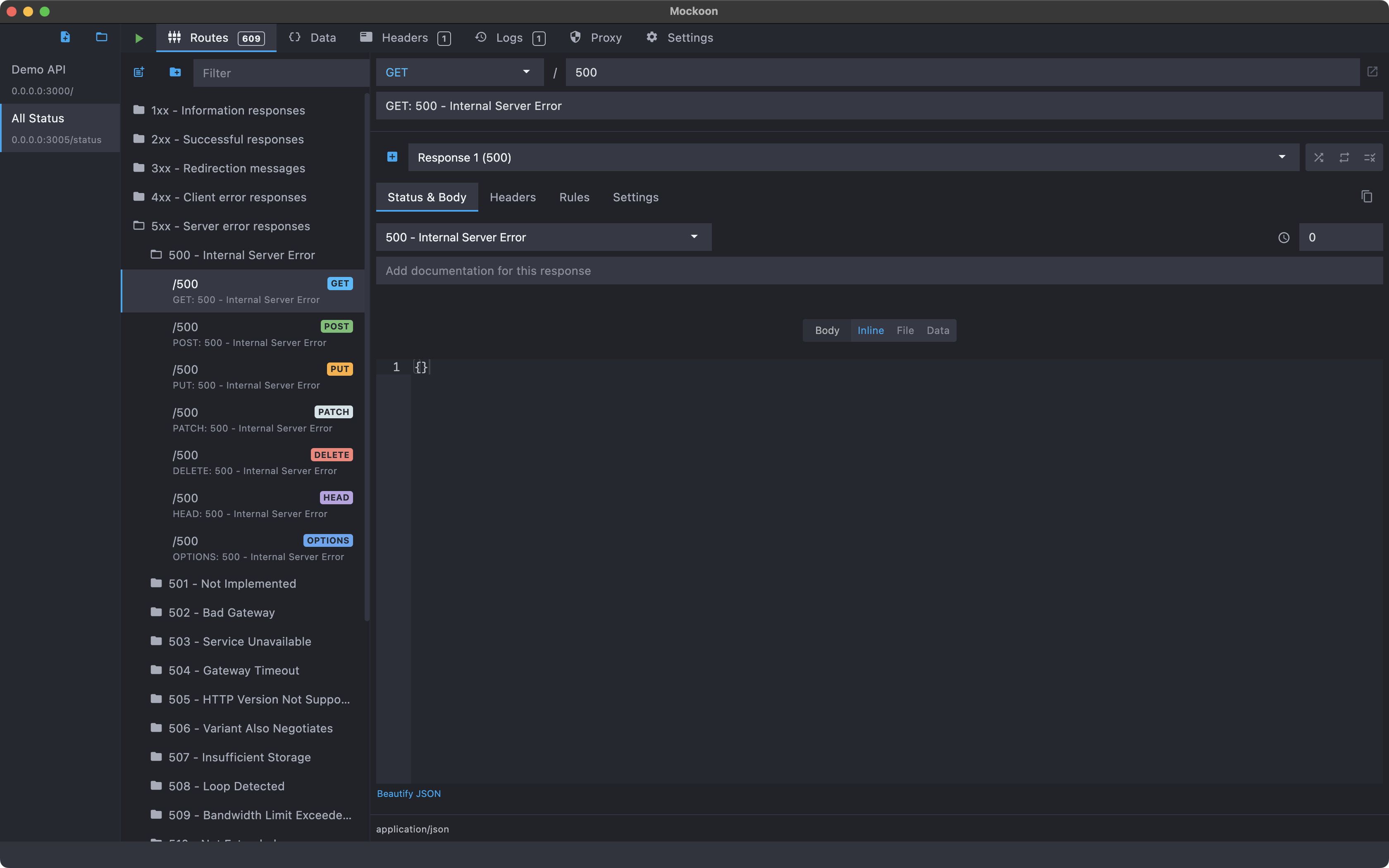The height and width of the screenshot is (868, 1389).
Task: Start the server with the play icon
Action: [138, 38]
